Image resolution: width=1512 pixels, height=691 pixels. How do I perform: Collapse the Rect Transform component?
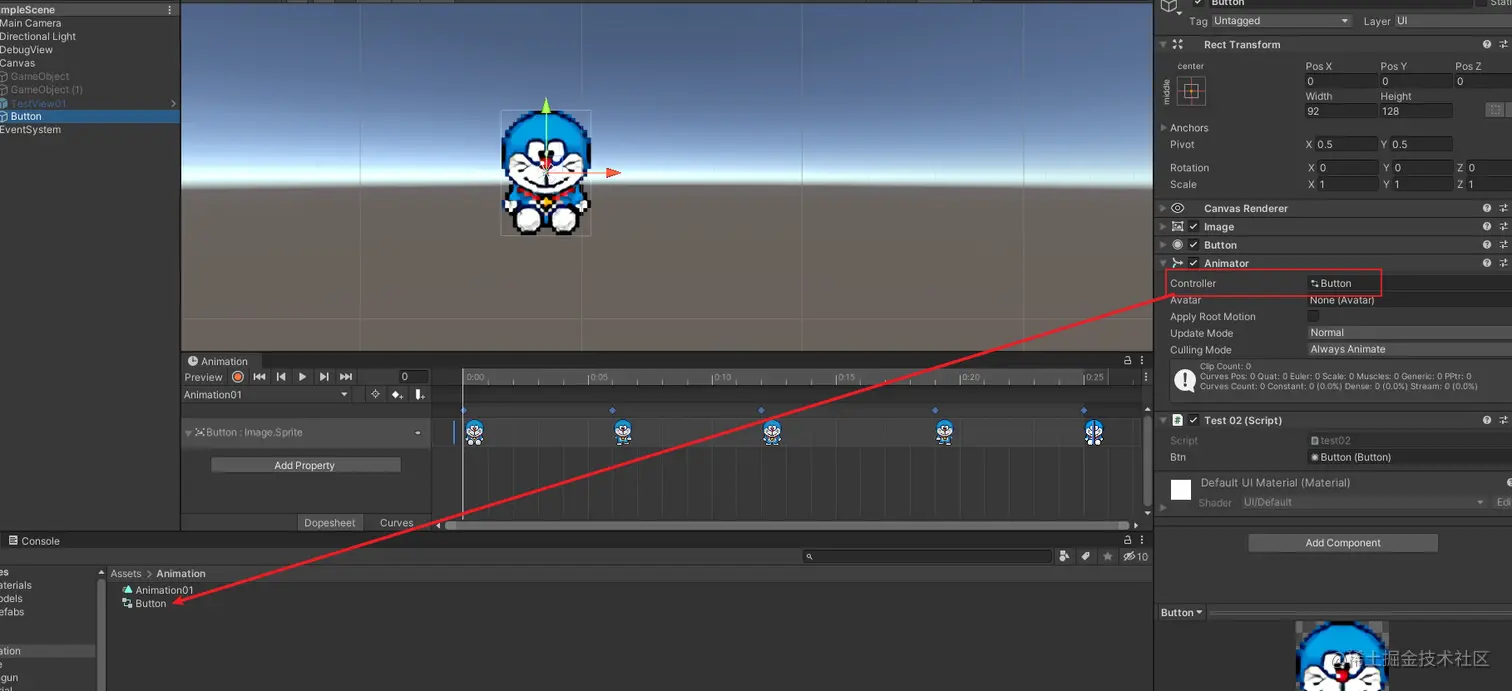[x=1163, y=44]
